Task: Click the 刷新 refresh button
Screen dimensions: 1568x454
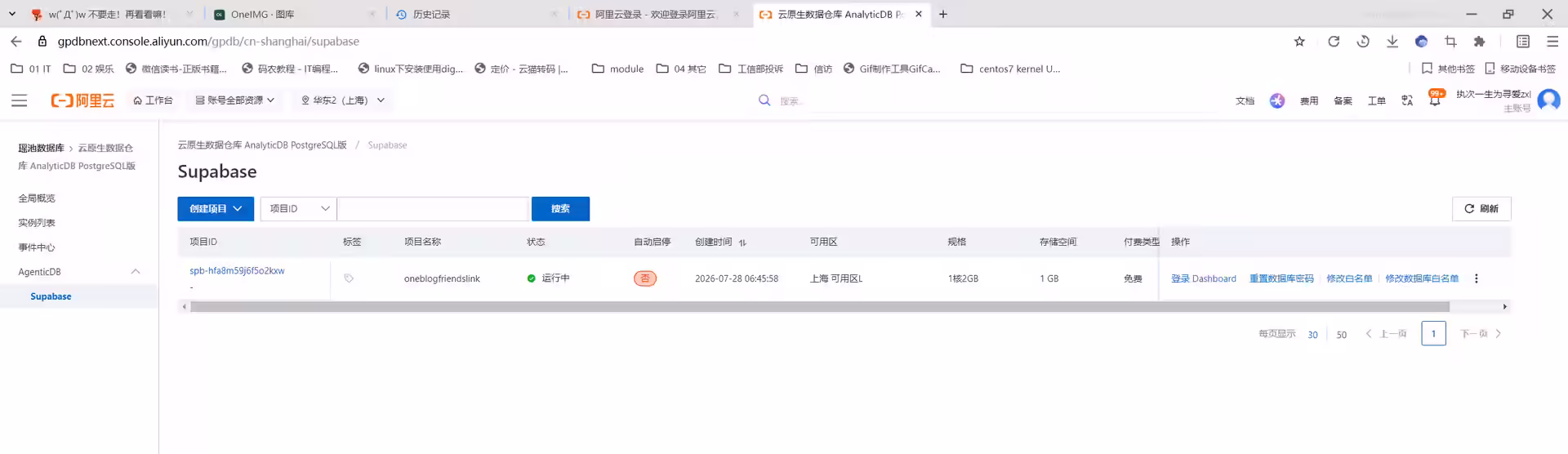Action: coord(1481,209)
